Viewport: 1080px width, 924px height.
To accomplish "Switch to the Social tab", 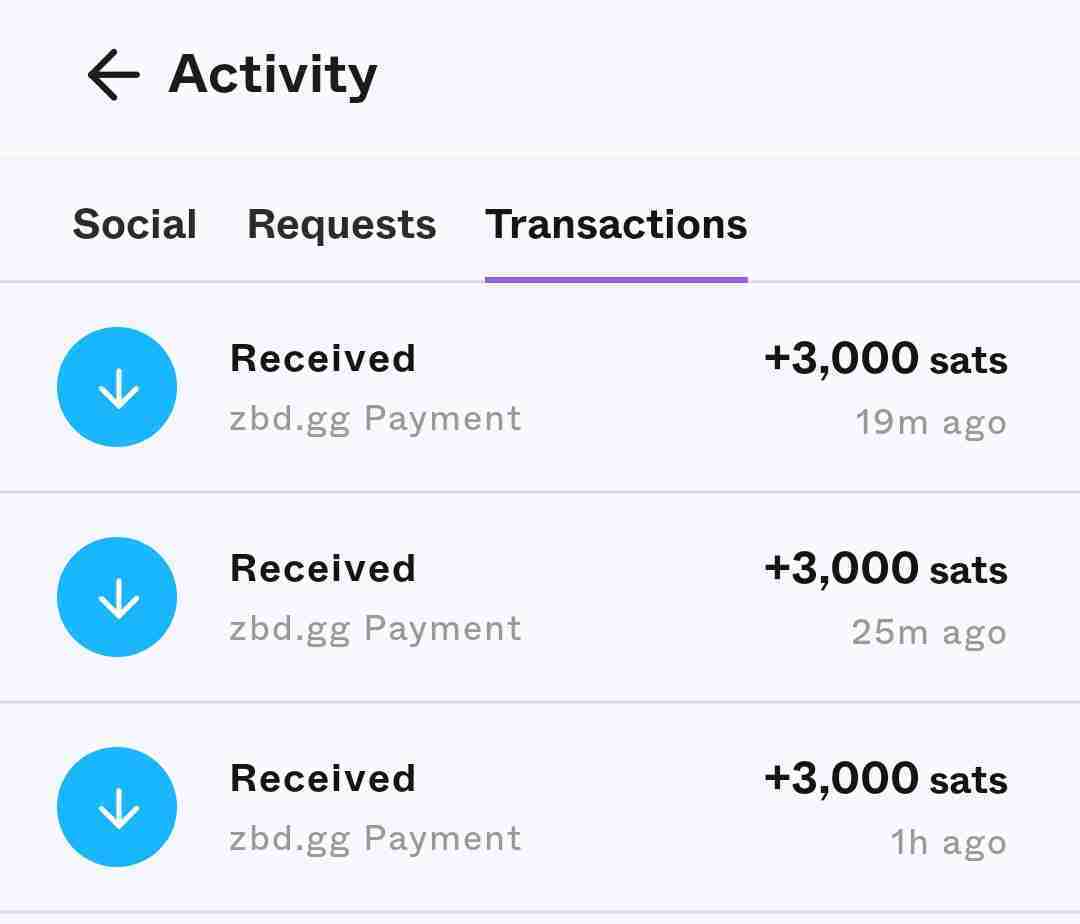I will click(x=134, y=224).
